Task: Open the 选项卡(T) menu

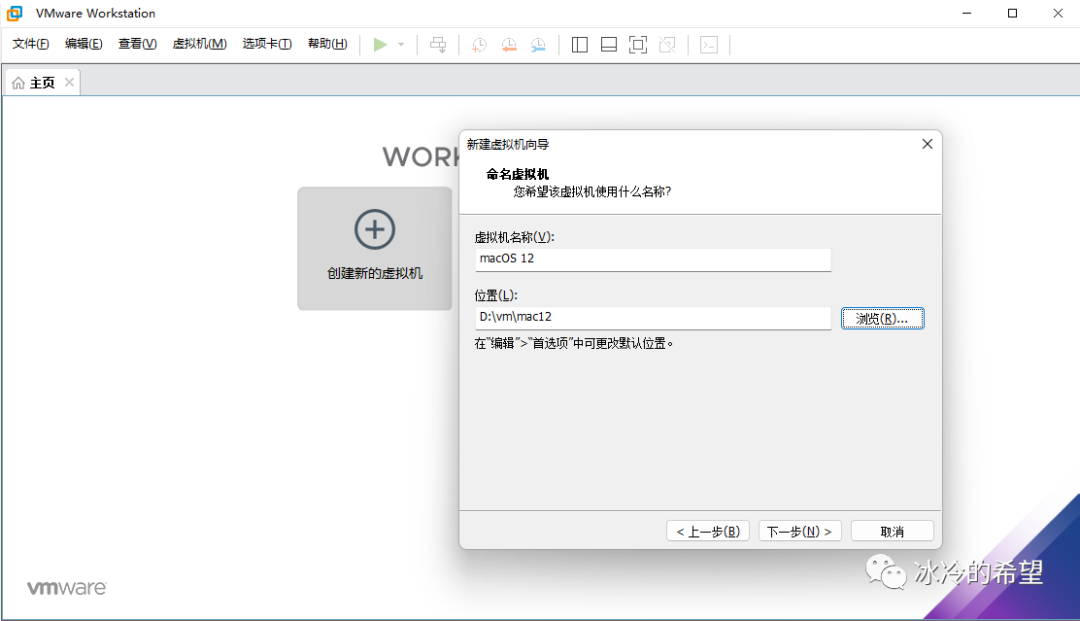Action: point(267,44)
